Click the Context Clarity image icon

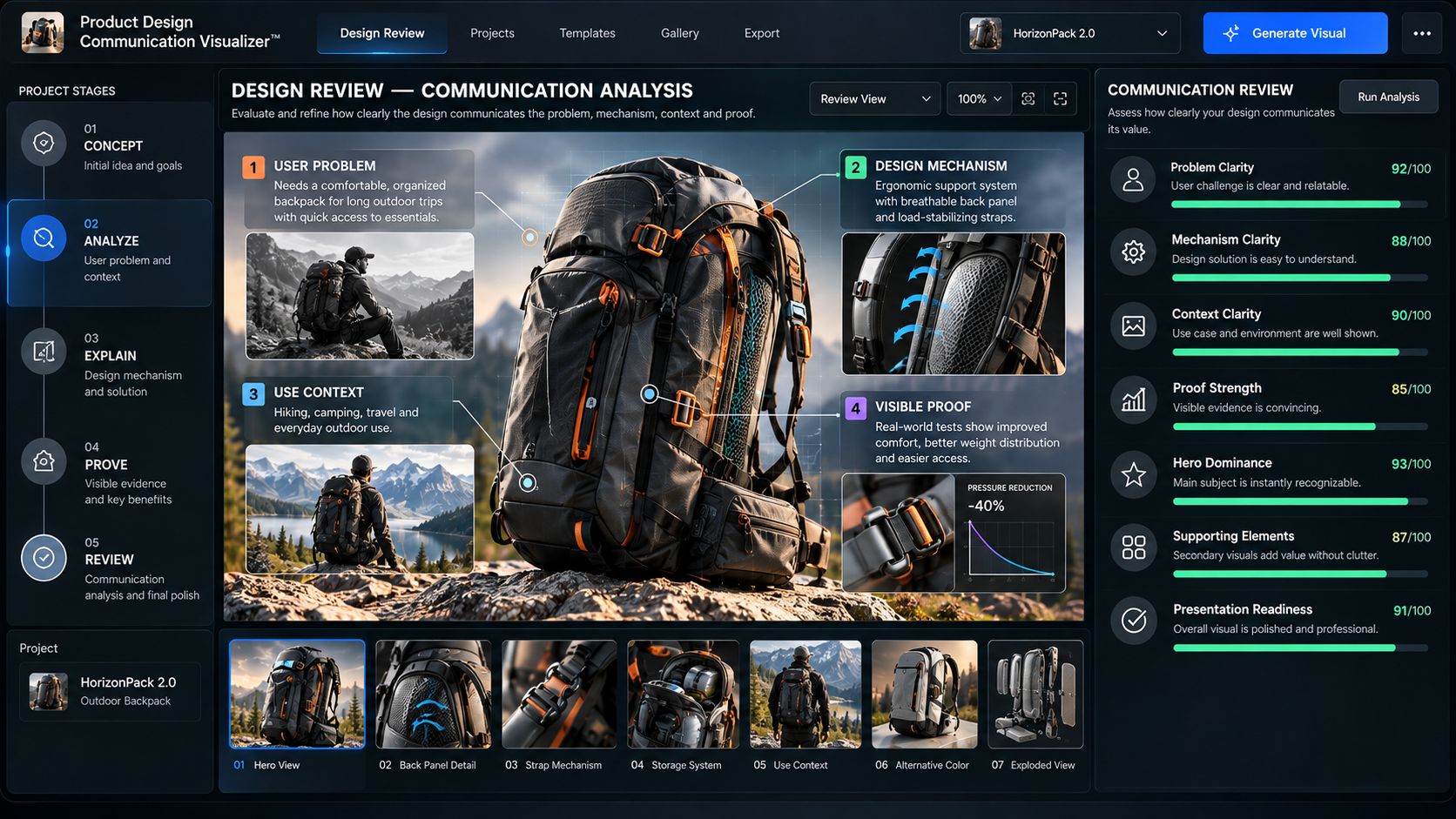pos(1133,326)
